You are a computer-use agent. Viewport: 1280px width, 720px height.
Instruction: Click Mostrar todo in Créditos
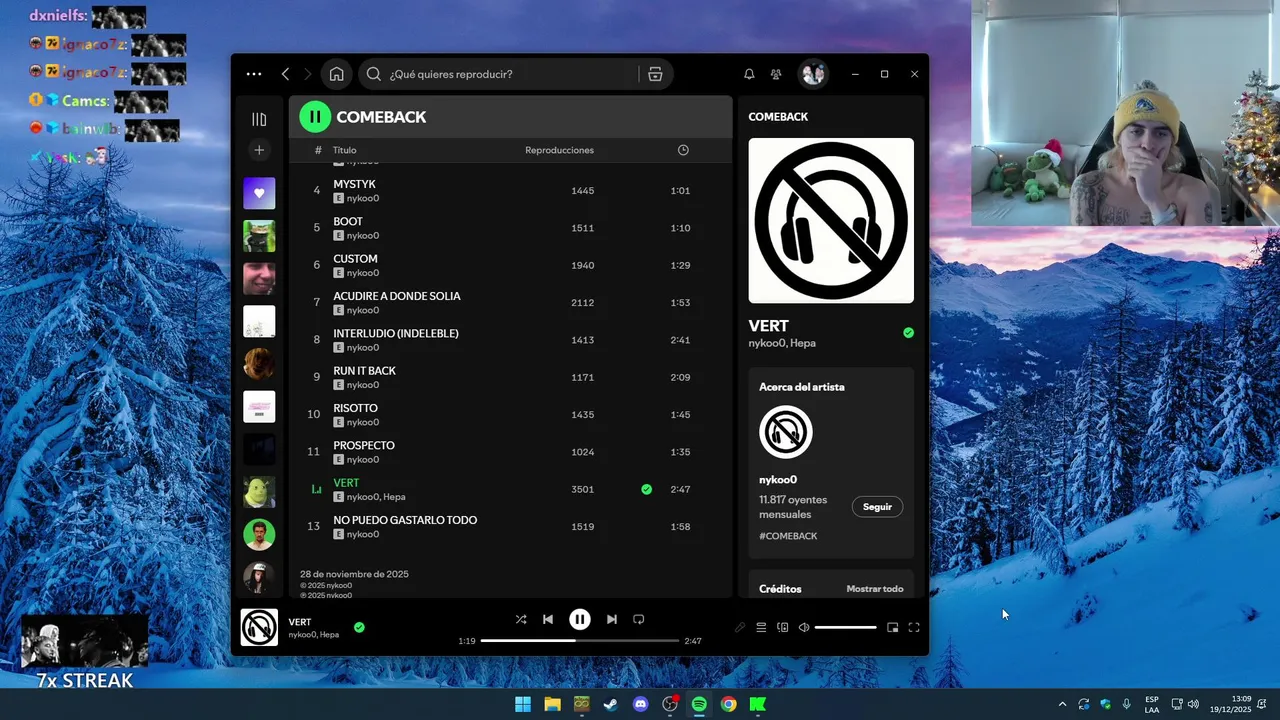click(x=875, y=589)
